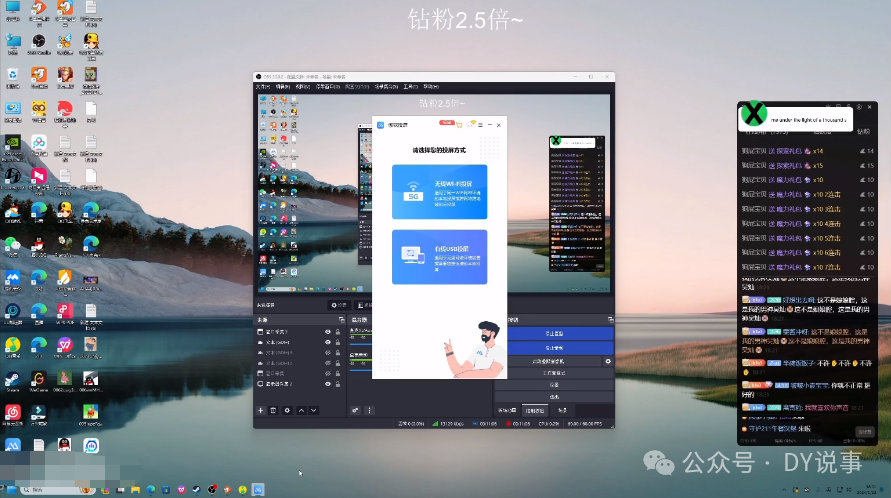Open message icon in casting app title bar
891x498 pixels.
coord(471,124)
